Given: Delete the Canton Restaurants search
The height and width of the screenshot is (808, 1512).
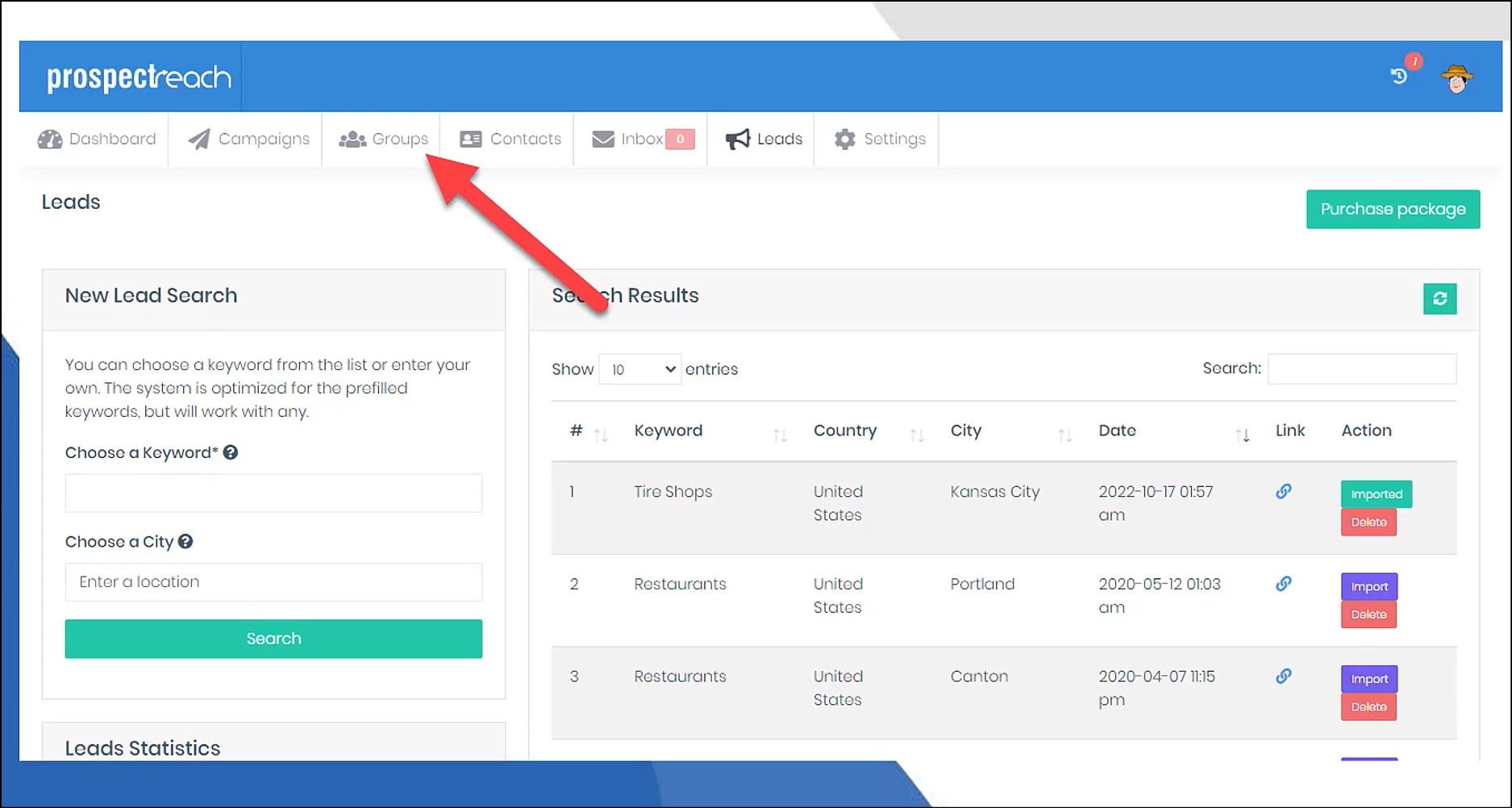Looking at the screenshot, I should click(1368, 707).
